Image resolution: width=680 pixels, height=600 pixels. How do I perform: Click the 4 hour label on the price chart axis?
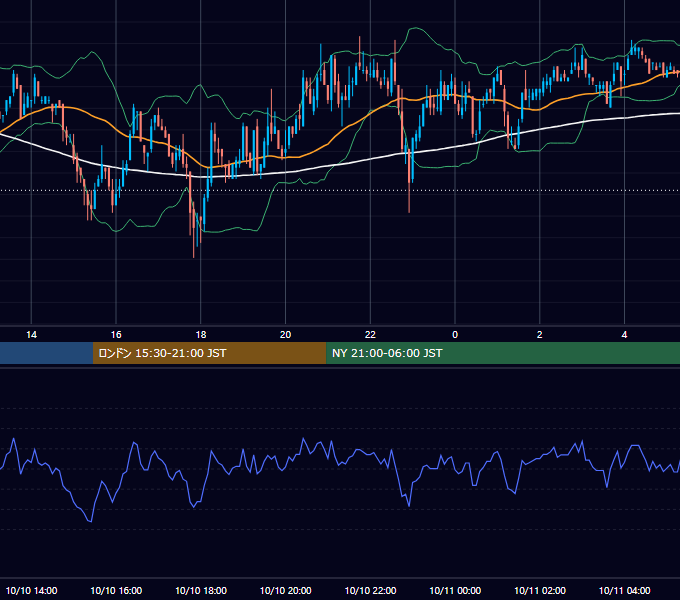point(624,335)
